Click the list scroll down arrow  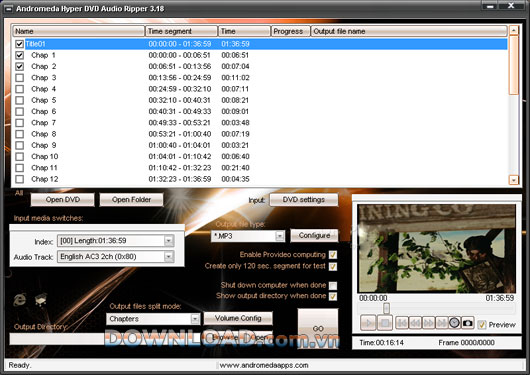pyautogui.click(x=514, y=180)
